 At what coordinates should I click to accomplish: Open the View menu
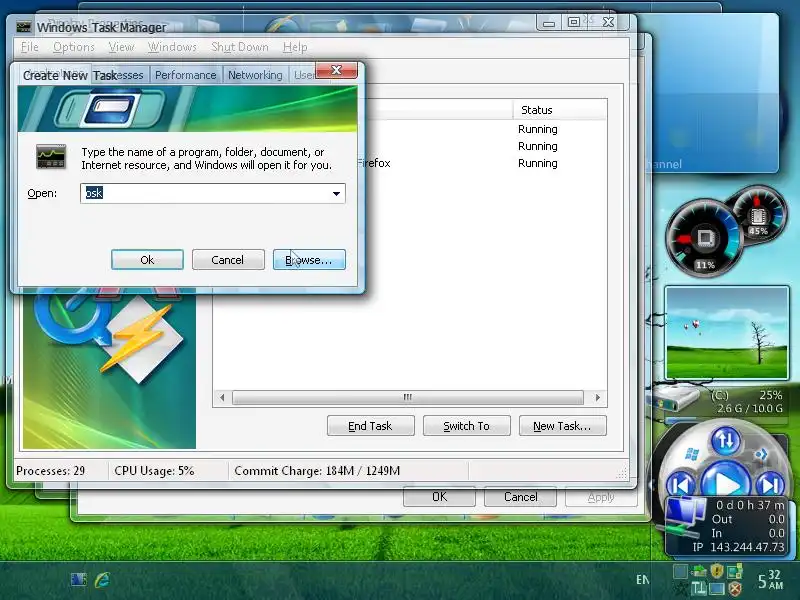coord(121,47)
